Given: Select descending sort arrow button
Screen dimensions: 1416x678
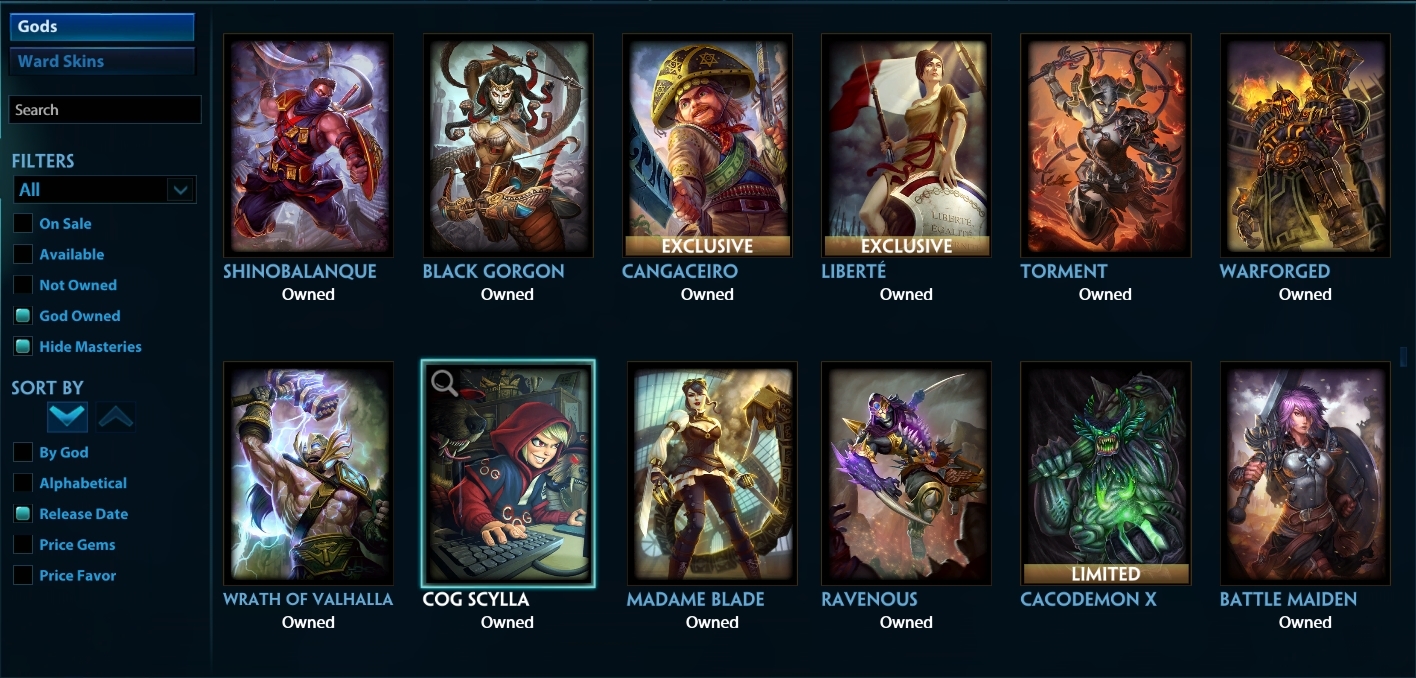Looking at the screenshot, I should tap(67, 417).
